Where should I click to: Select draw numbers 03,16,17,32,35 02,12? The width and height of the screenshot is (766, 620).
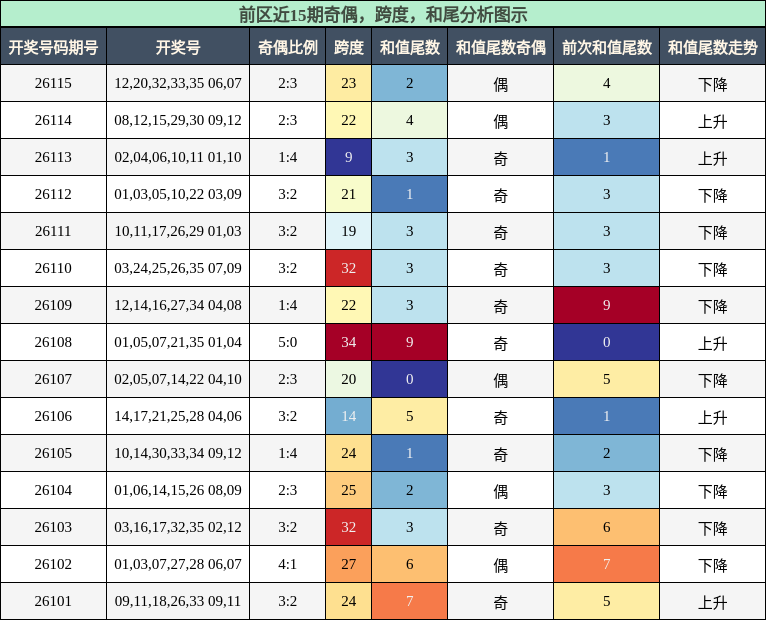coord(178,527)
